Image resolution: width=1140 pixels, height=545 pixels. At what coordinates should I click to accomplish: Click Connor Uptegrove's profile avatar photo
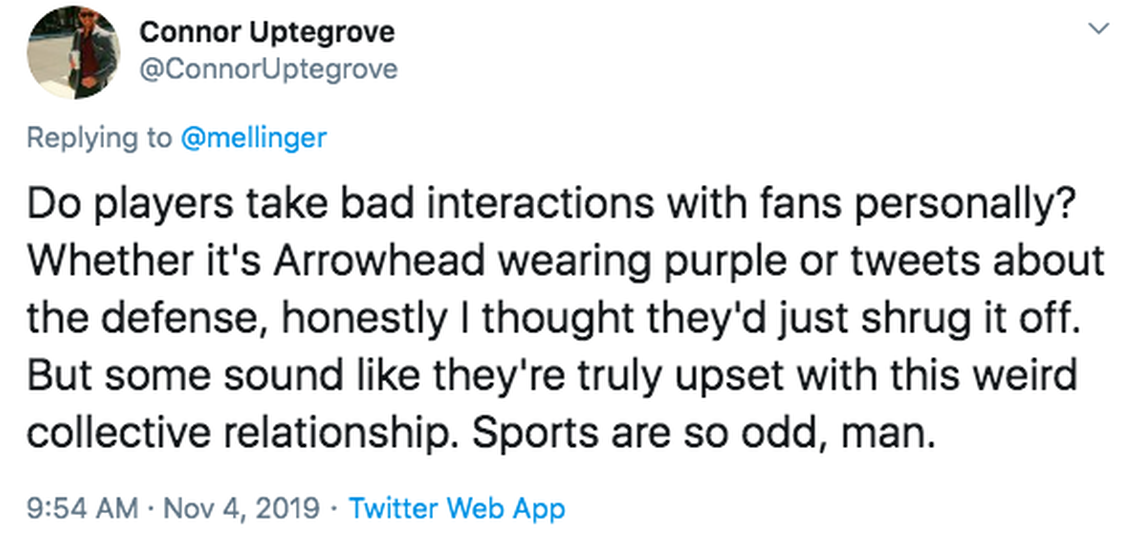72,52
